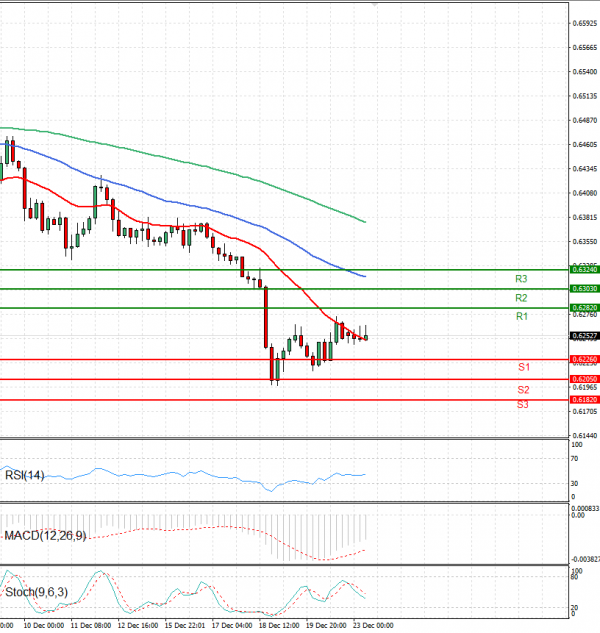This screenshot has width=600, height=633.
Task: Click the R3 resistance label
Action: (521, 279)
